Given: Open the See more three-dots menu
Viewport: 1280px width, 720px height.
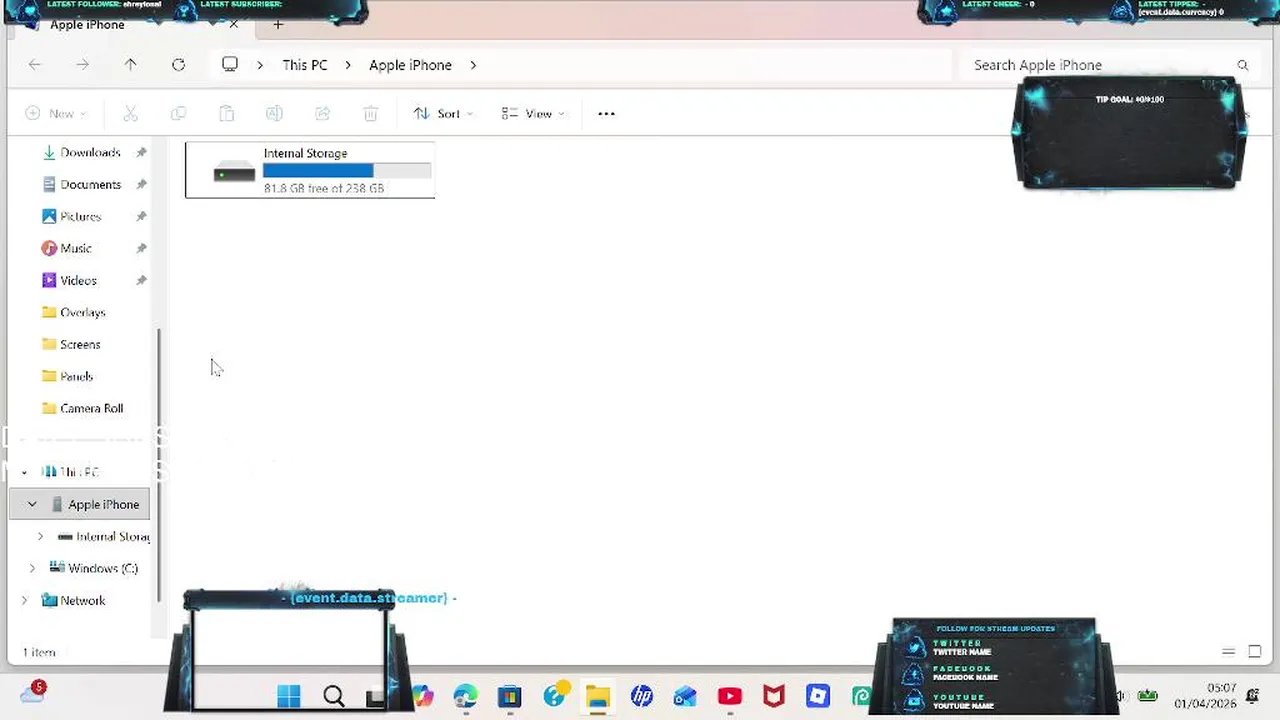Looking at the screenshot, I should tap(606, 114).
